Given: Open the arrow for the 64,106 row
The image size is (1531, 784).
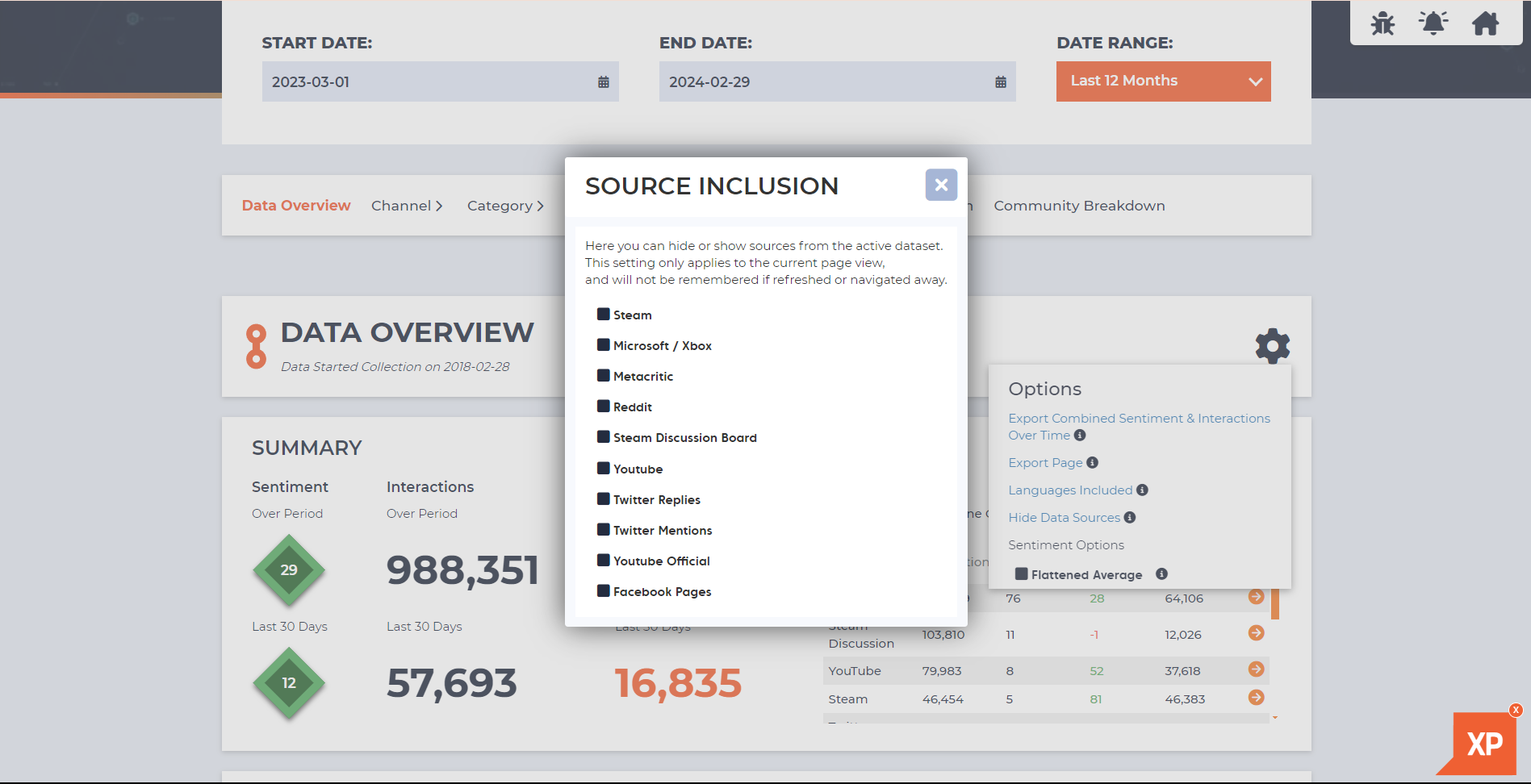Looking at the screenshot, I should (1256, 597).
